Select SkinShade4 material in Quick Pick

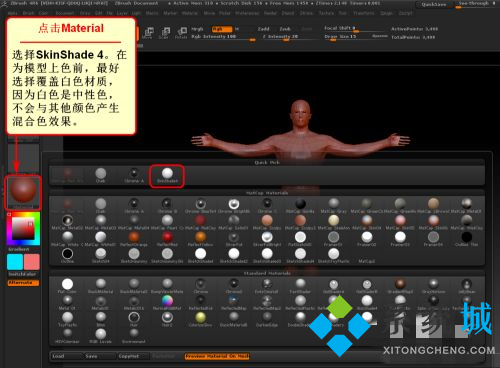click(167, 175)
